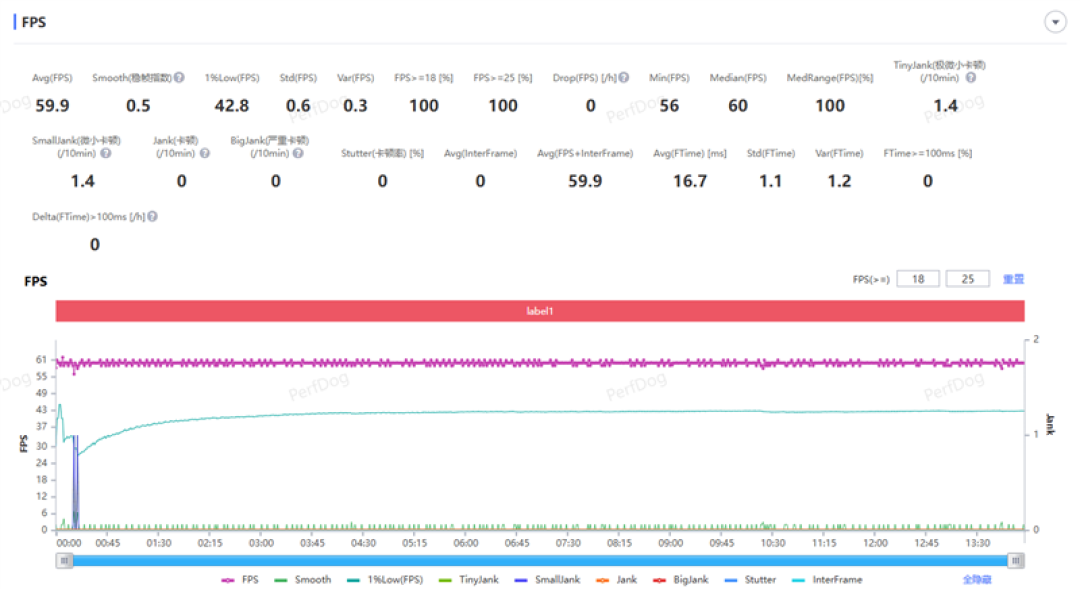The width and height of the screenshot is (1080, 589).
Task: Toggle BigJank series in chart legend
Action: tap(681, 580)
